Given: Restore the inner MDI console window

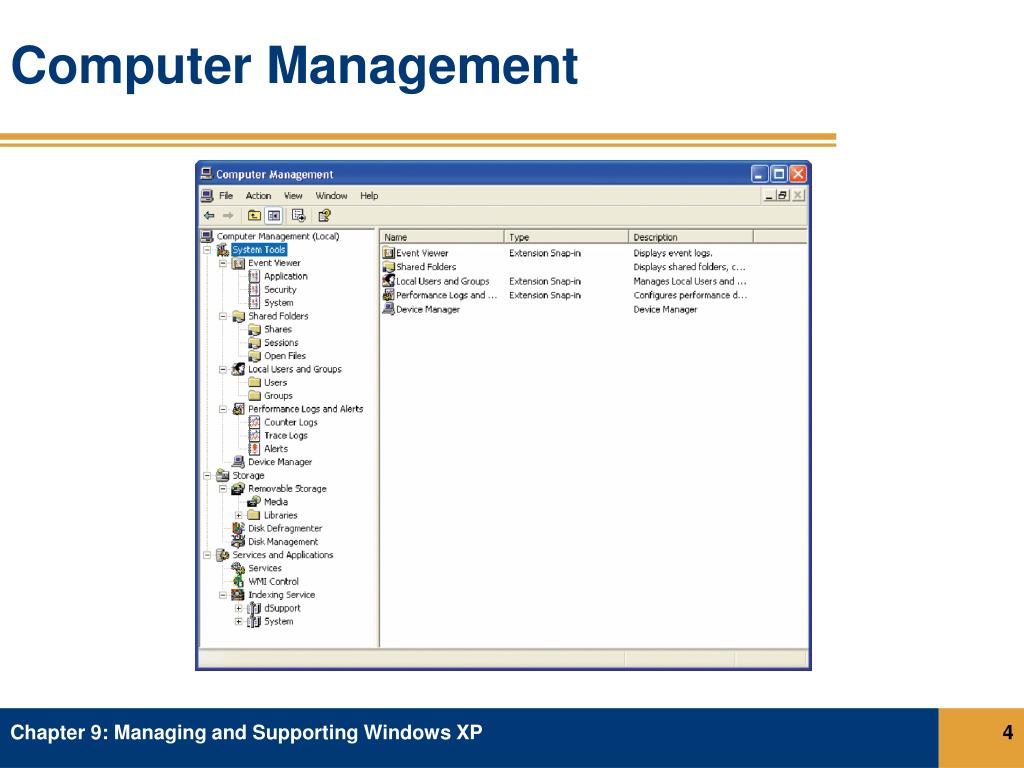Looking at the screenshot, I should tap(783, 195).
